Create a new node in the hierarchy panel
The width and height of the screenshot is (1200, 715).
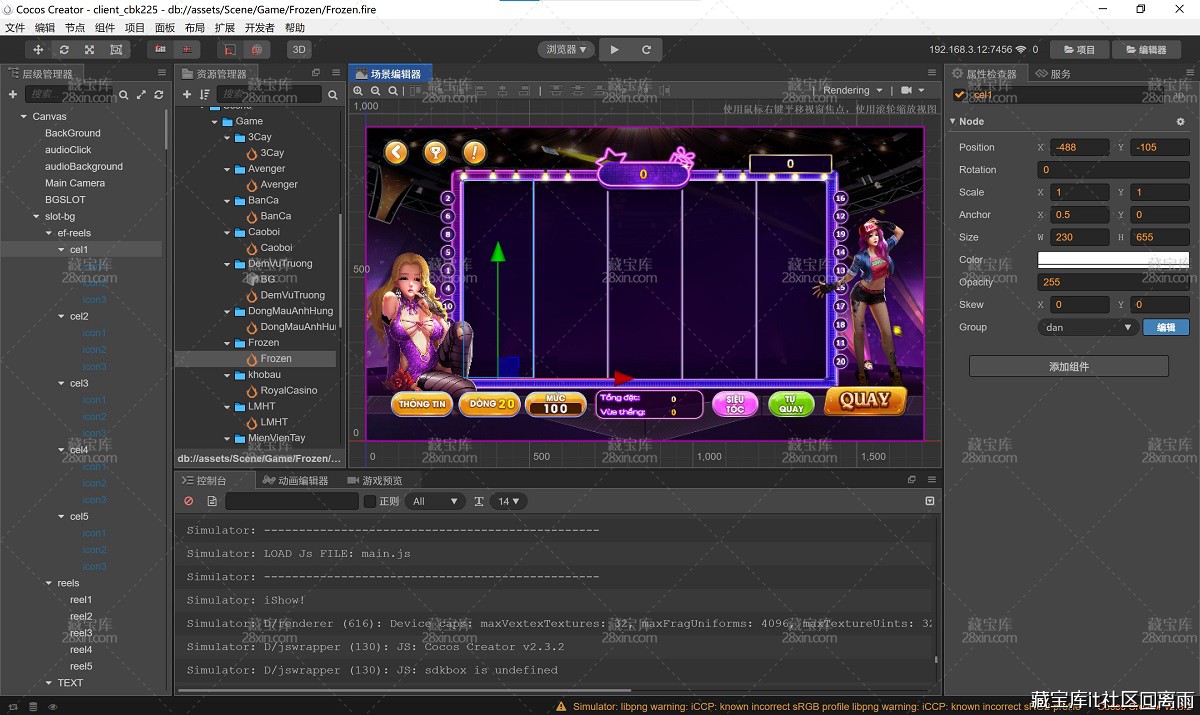[13, 94]
